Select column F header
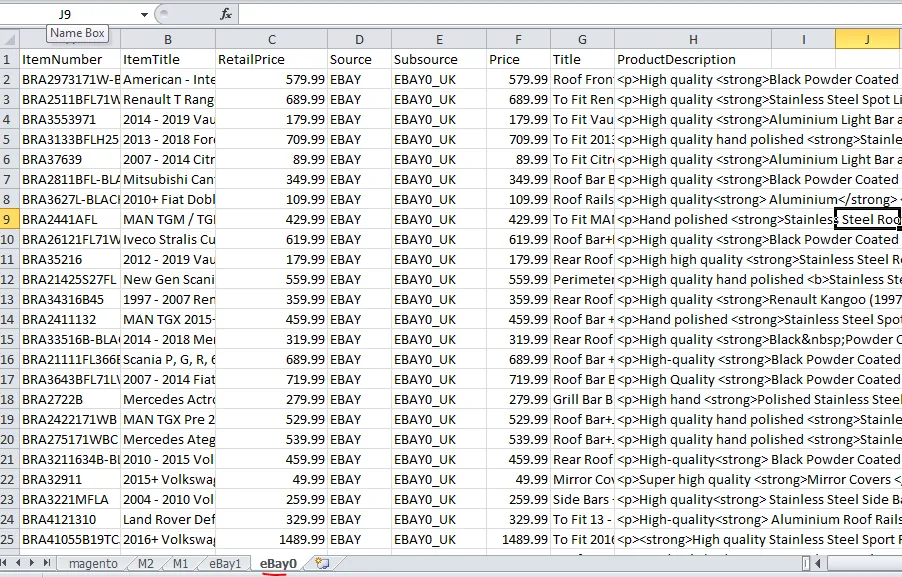 point(518,40)
